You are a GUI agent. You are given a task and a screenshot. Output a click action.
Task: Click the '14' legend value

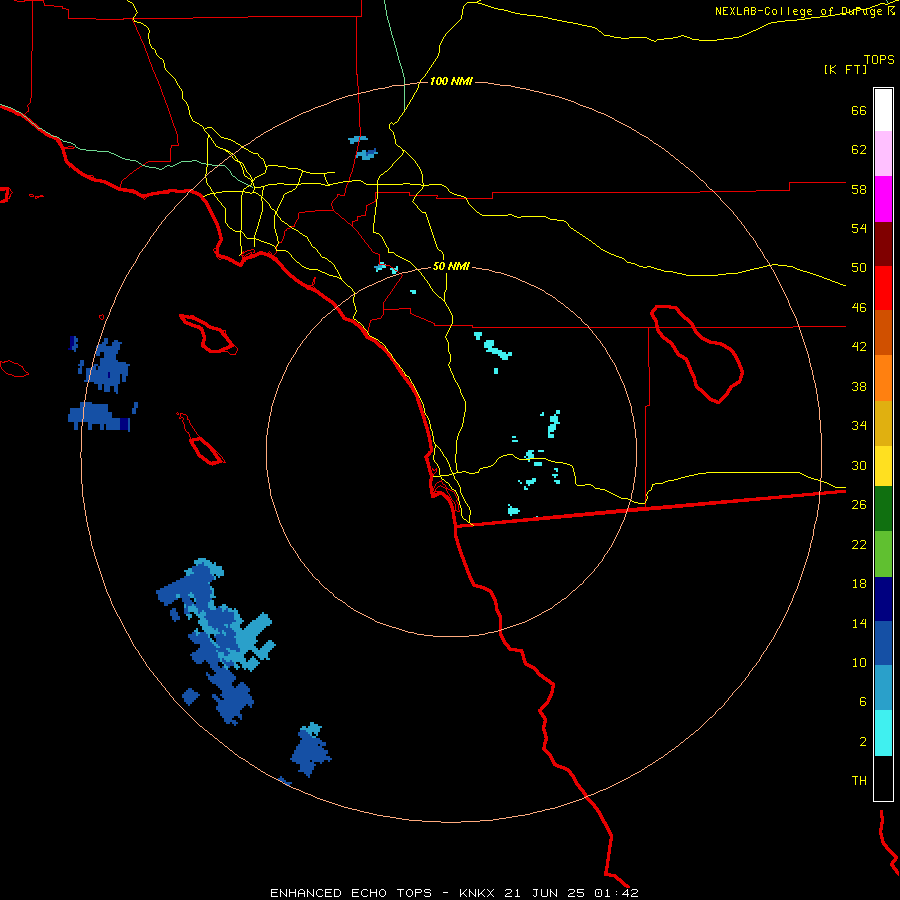[x=859, y=623]
